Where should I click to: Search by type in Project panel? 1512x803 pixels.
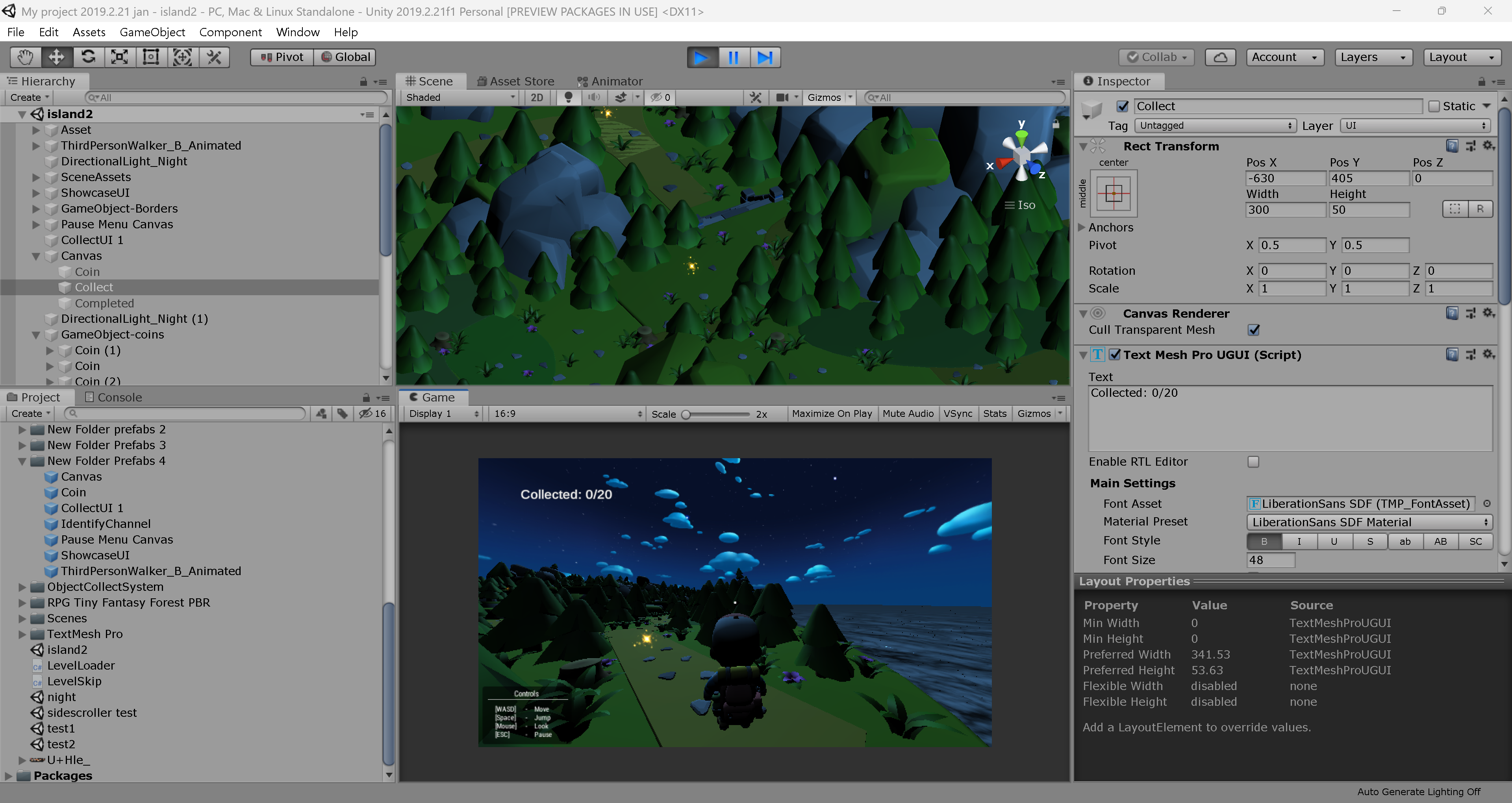click(321, 413)
